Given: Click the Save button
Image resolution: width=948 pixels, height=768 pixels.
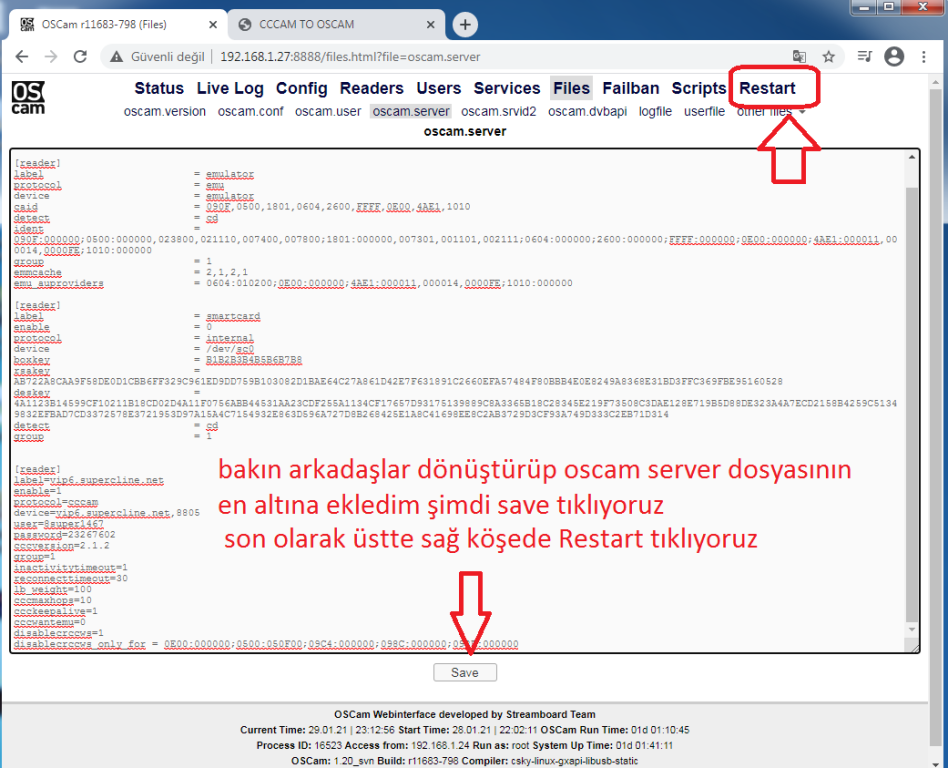Looking at the screenshot, I should point(465,672).
